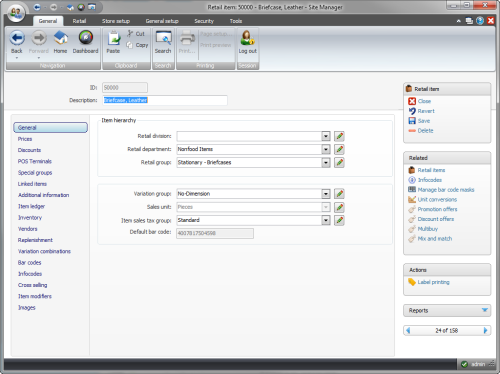Image resolution: width=500 pixels, height=374 pixels.
Task: Edit the Variation group entry
Action: 339,194
